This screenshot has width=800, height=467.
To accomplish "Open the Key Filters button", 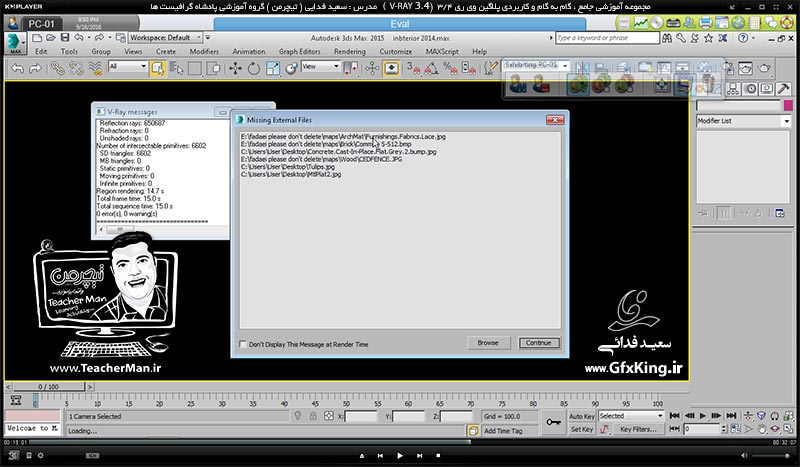I will click(x=638, y=429).
